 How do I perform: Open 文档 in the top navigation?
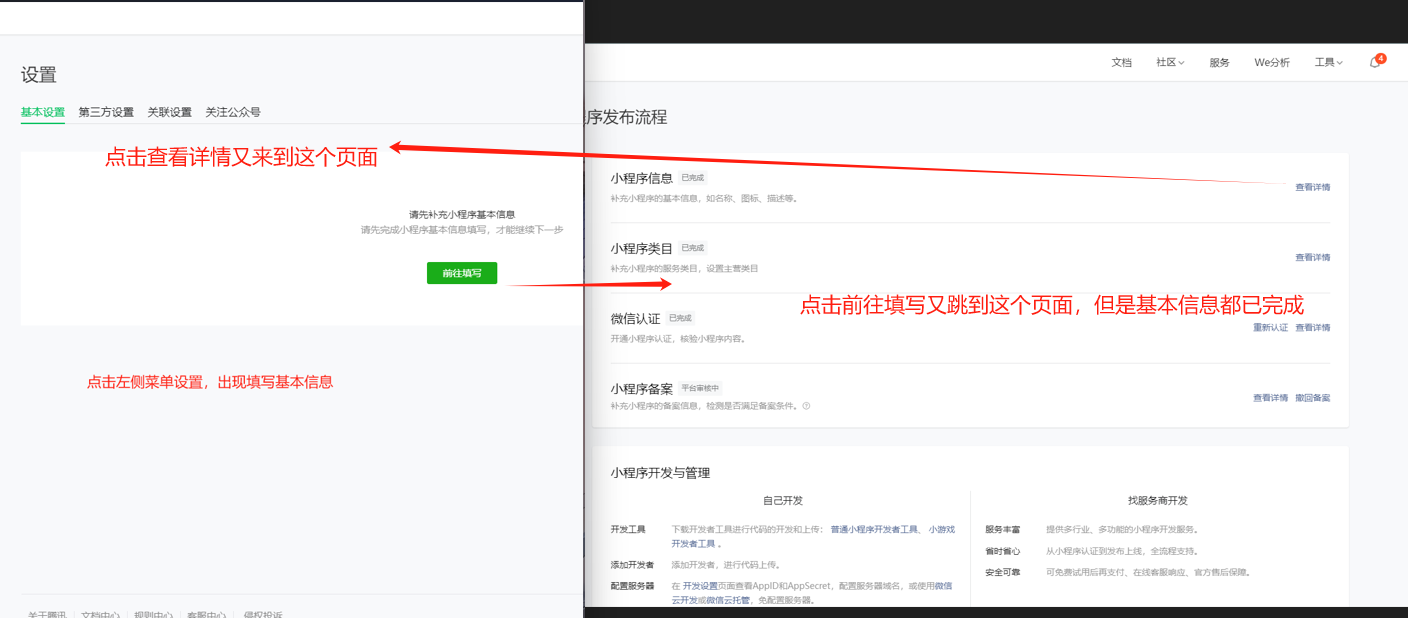click(x=1121, y=62)
